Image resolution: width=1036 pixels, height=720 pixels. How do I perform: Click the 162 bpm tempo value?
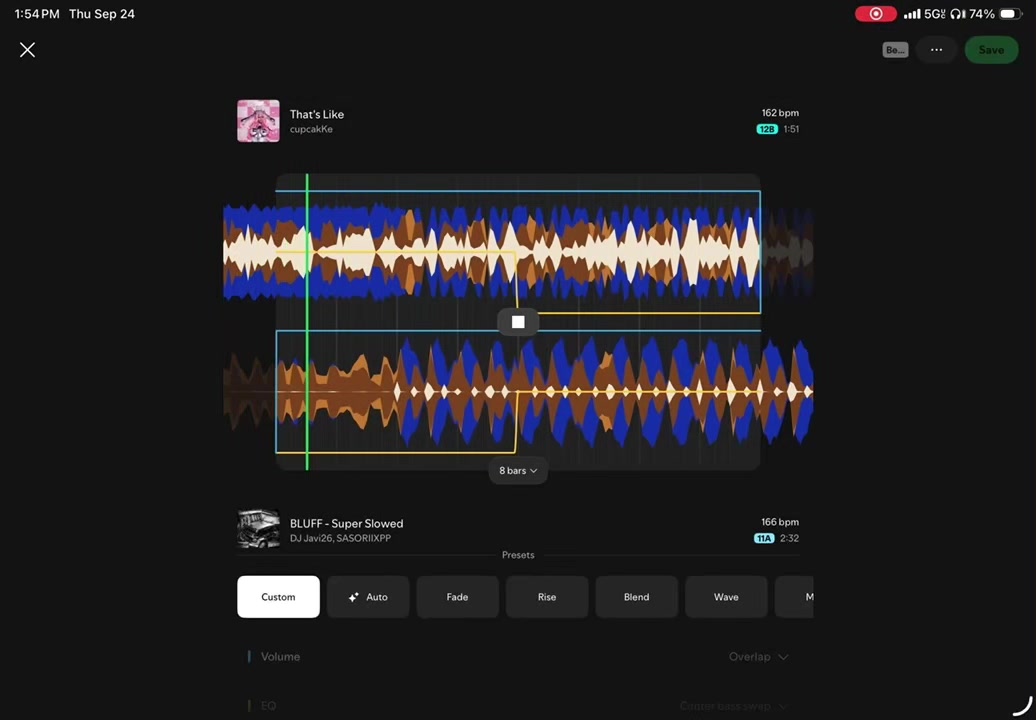tap(780, 113)
